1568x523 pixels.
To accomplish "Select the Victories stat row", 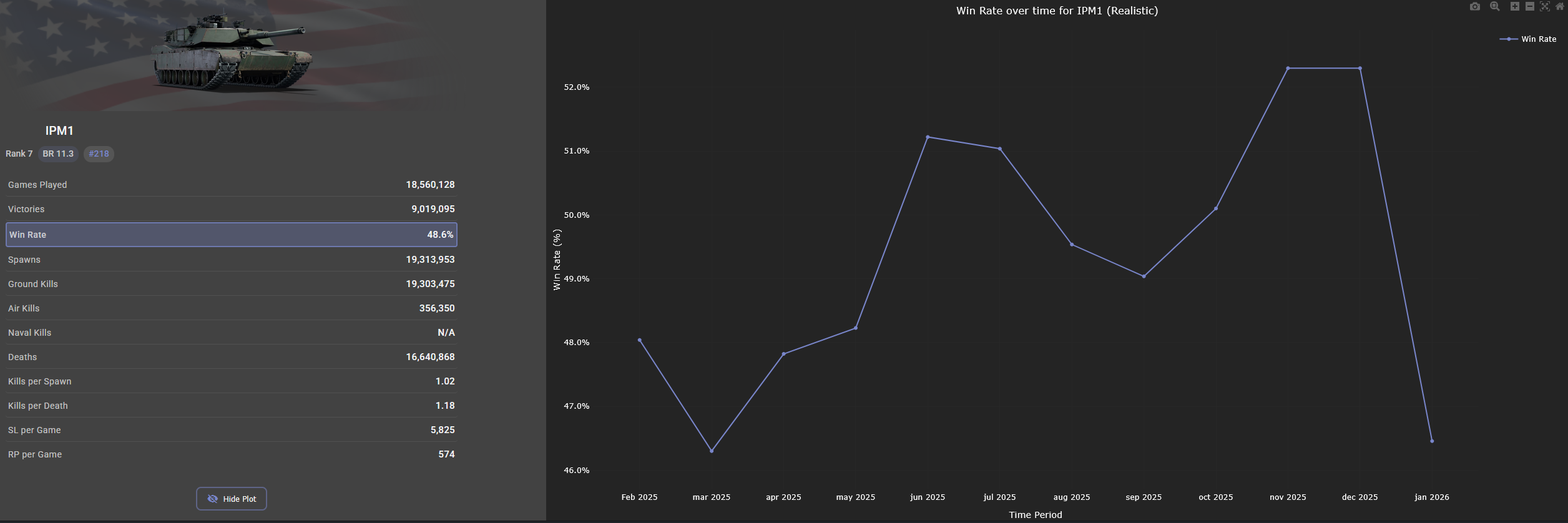I will coord(232,209).
